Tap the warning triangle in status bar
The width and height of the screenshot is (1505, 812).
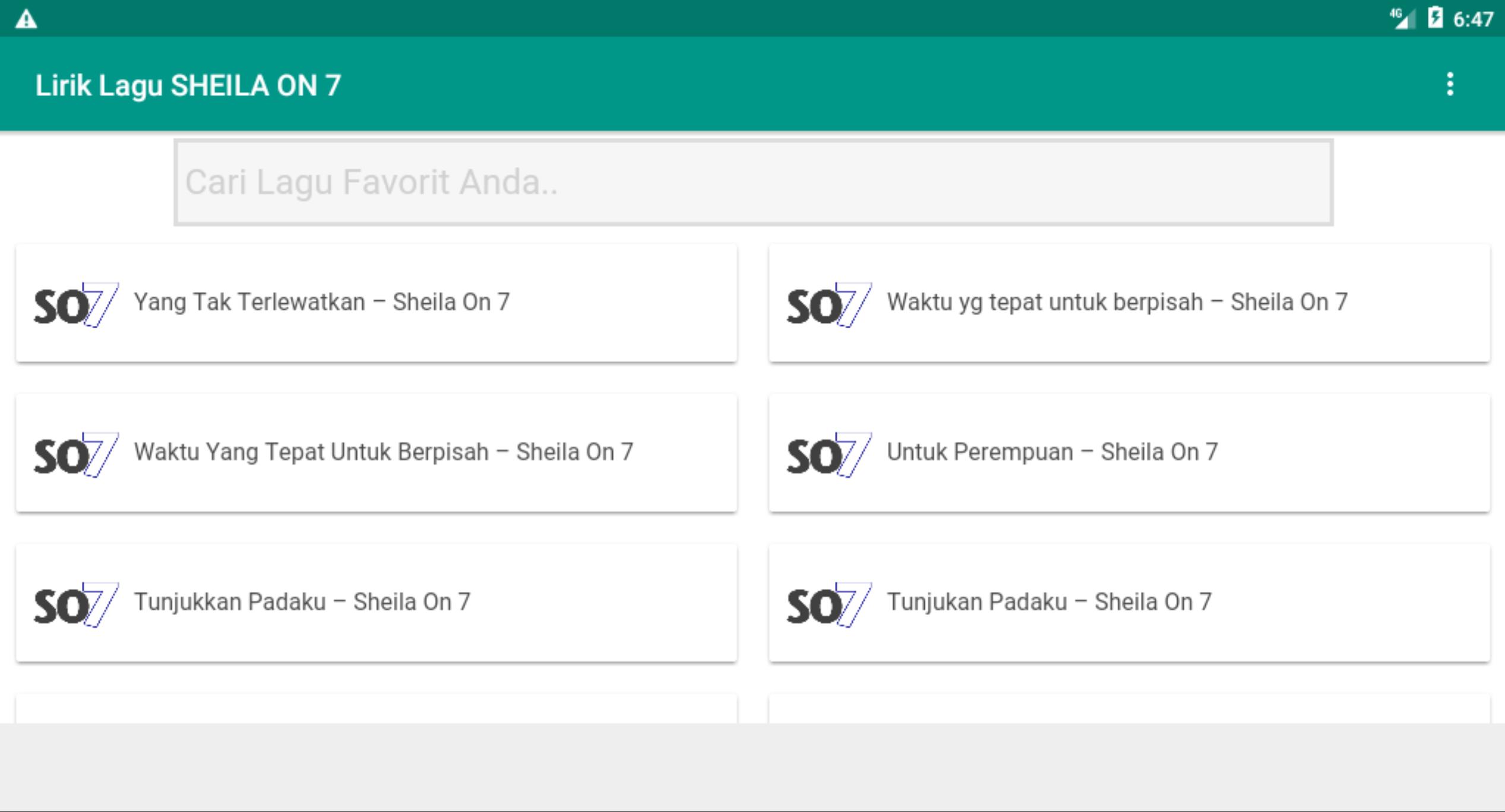(x=26, y=20)
